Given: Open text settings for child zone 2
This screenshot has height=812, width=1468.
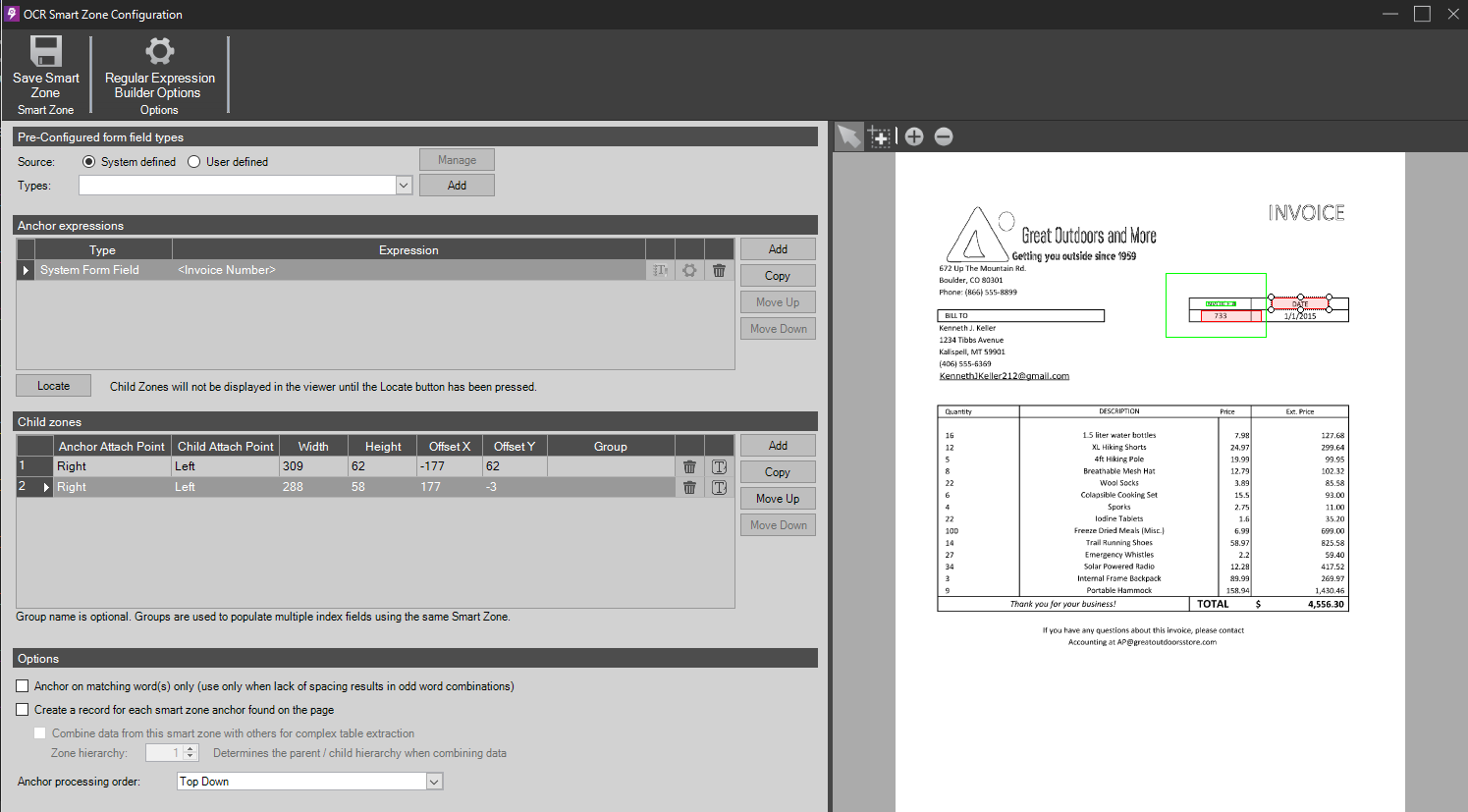Looking at the screenshot, I should pyautogui.click(x=719, y=487).
